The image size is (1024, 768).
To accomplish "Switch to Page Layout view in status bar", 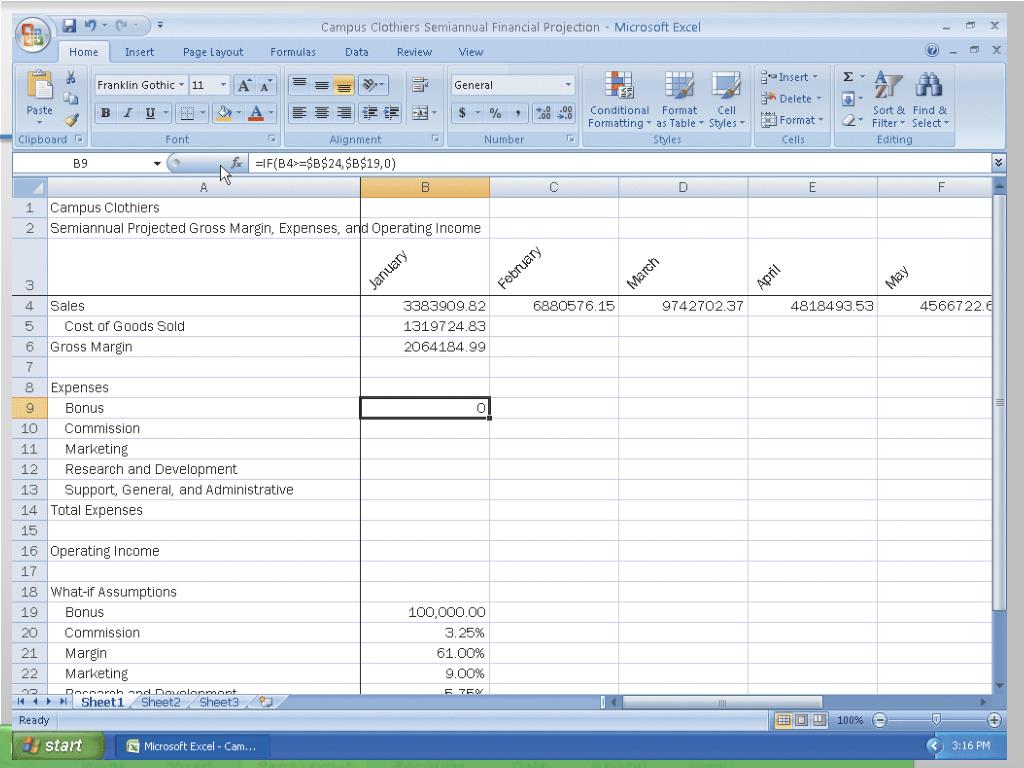I will [801, 720].
